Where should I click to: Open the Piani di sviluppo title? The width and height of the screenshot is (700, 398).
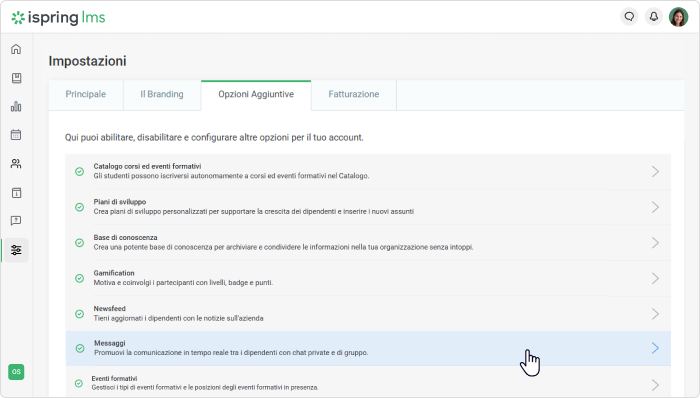point(120,202)
